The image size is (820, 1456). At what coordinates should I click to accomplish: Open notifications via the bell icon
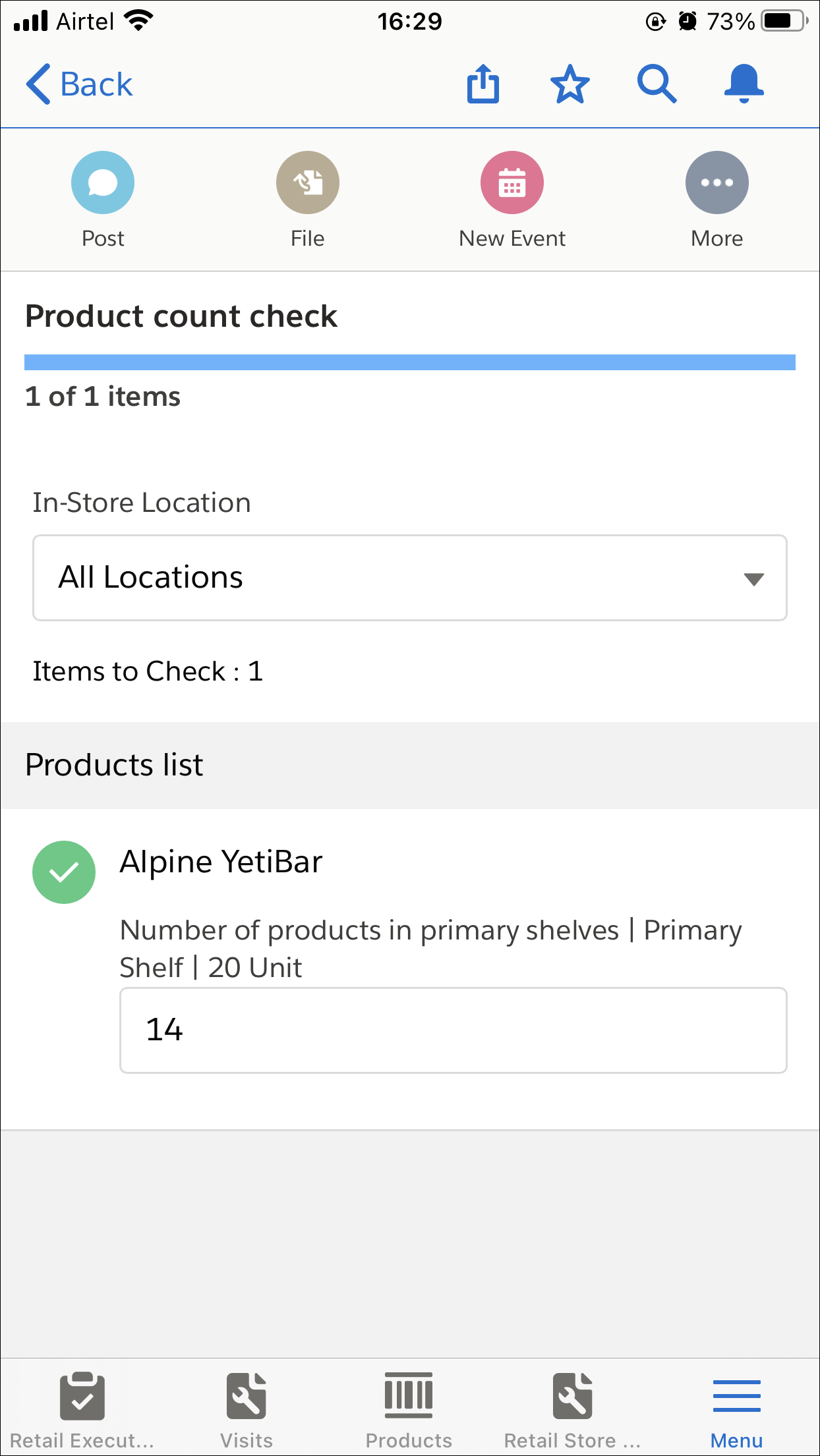pos(744,84)
